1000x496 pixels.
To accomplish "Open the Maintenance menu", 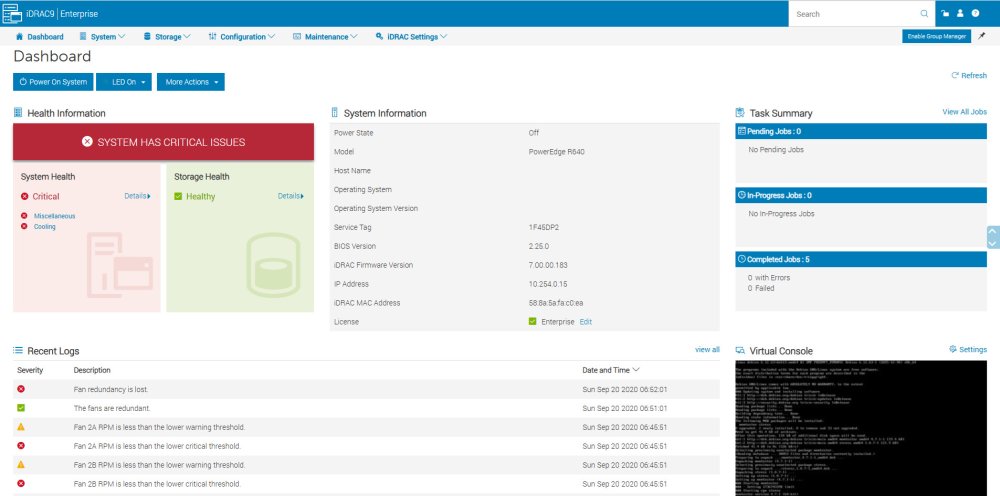I will (326, 36).
